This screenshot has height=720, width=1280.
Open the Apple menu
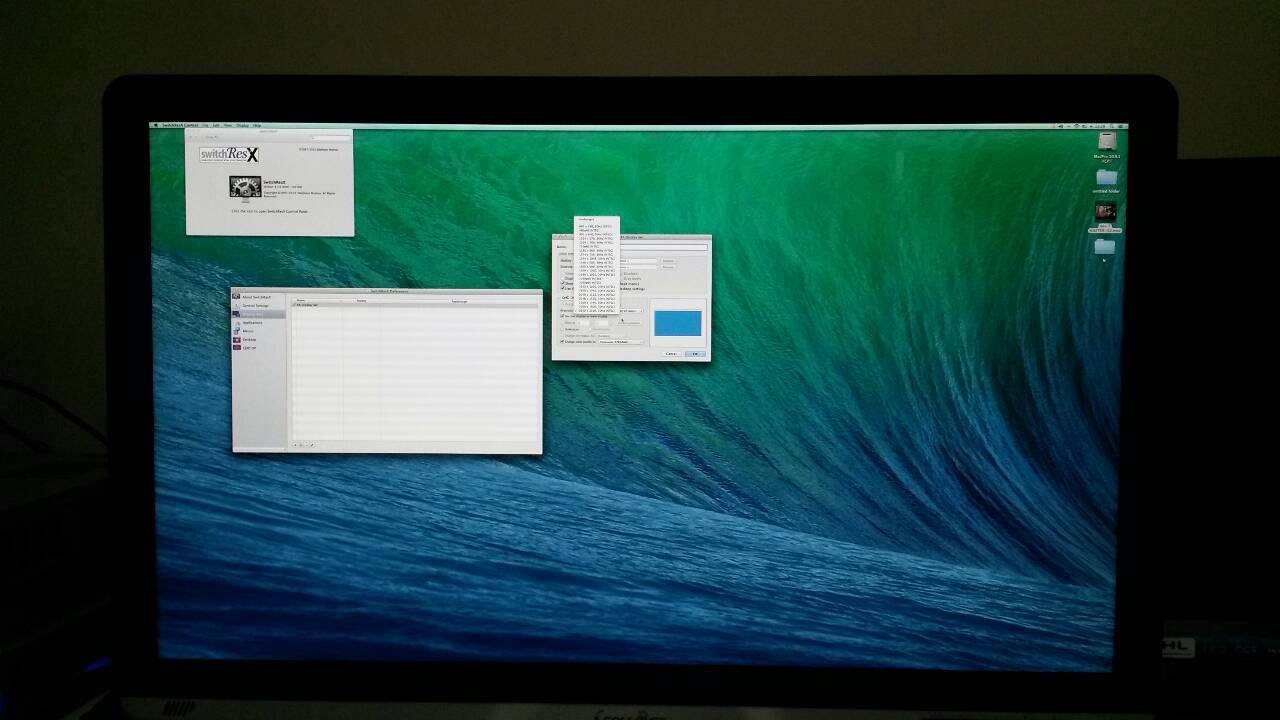click(x=155, y=125)
